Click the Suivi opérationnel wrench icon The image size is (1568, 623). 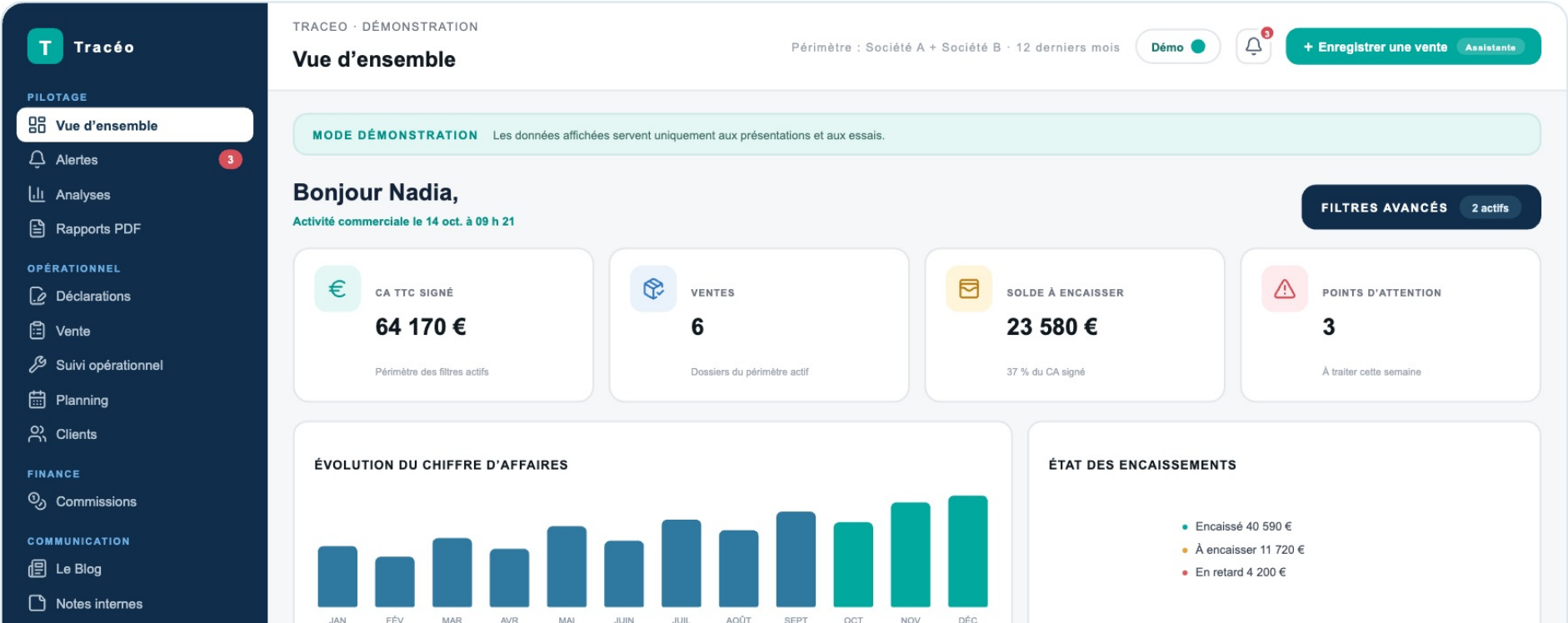(x=37, y=365)
